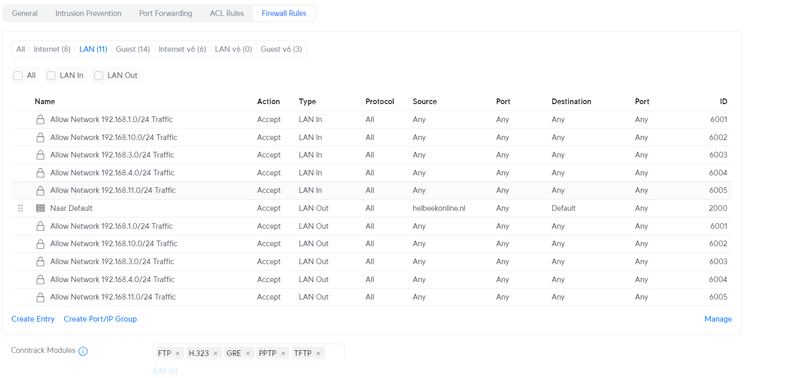Image resolution: width=800 pixels, height=378 pixels.
Task: Open the Manage link
Action: coord(718,319)
